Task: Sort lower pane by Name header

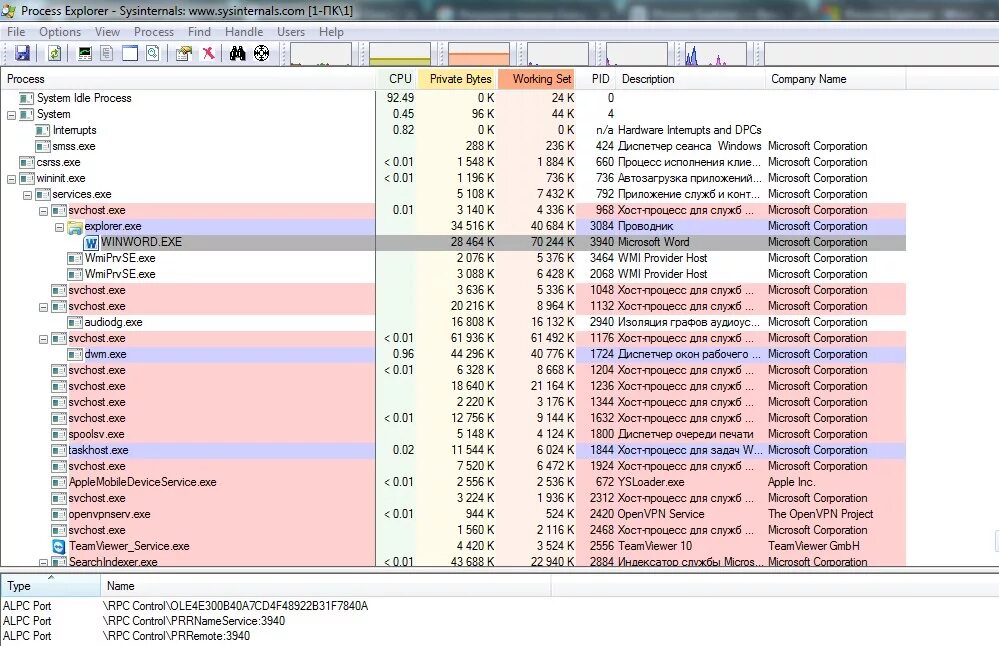Action: pyautogui.click(x=325, y=586)
